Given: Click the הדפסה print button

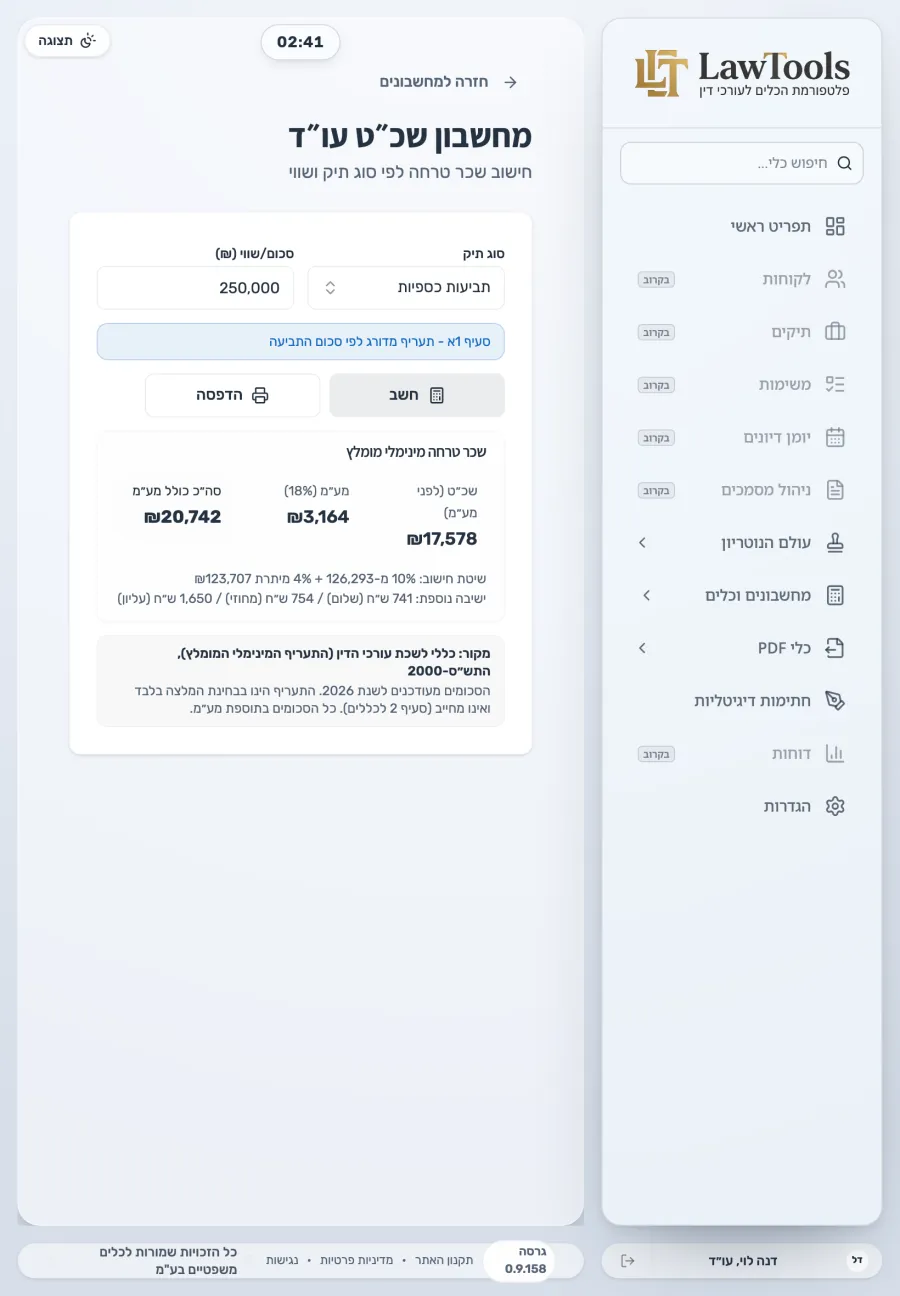Looking at the screenshot, I should click(232, 395).
